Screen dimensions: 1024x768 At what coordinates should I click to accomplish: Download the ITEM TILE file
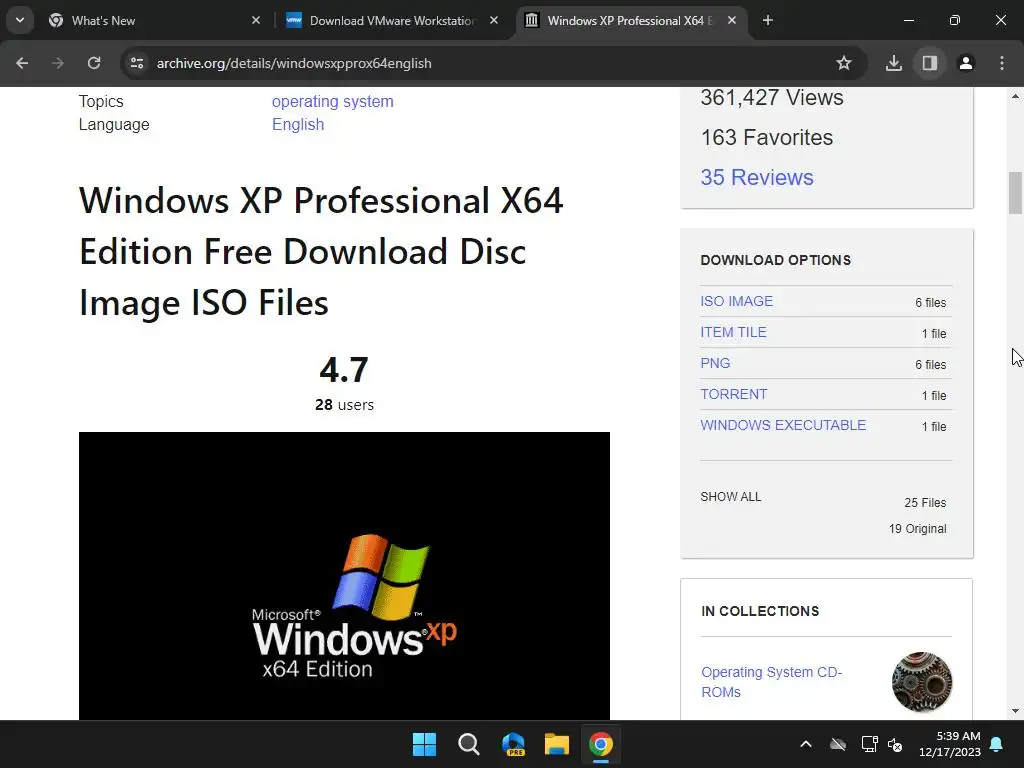click(x=733, y=332)
